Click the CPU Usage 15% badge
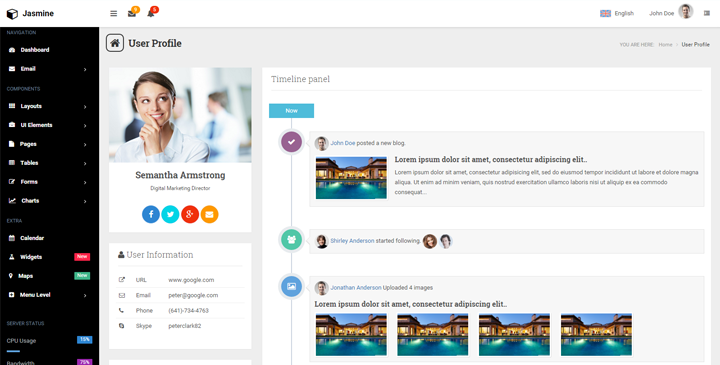 coord(84,340)
